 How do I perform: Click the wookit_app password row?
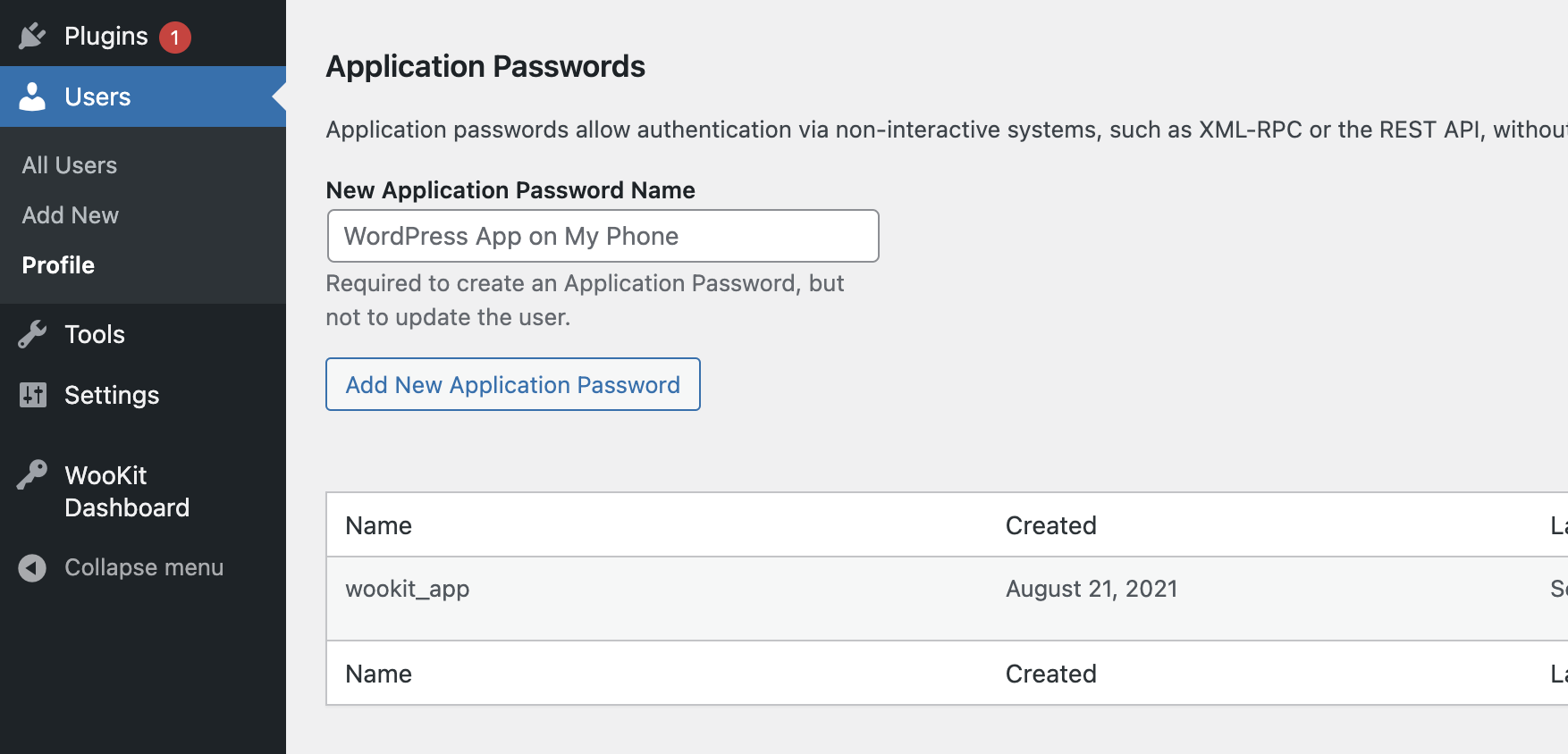(x=947, y=599)
